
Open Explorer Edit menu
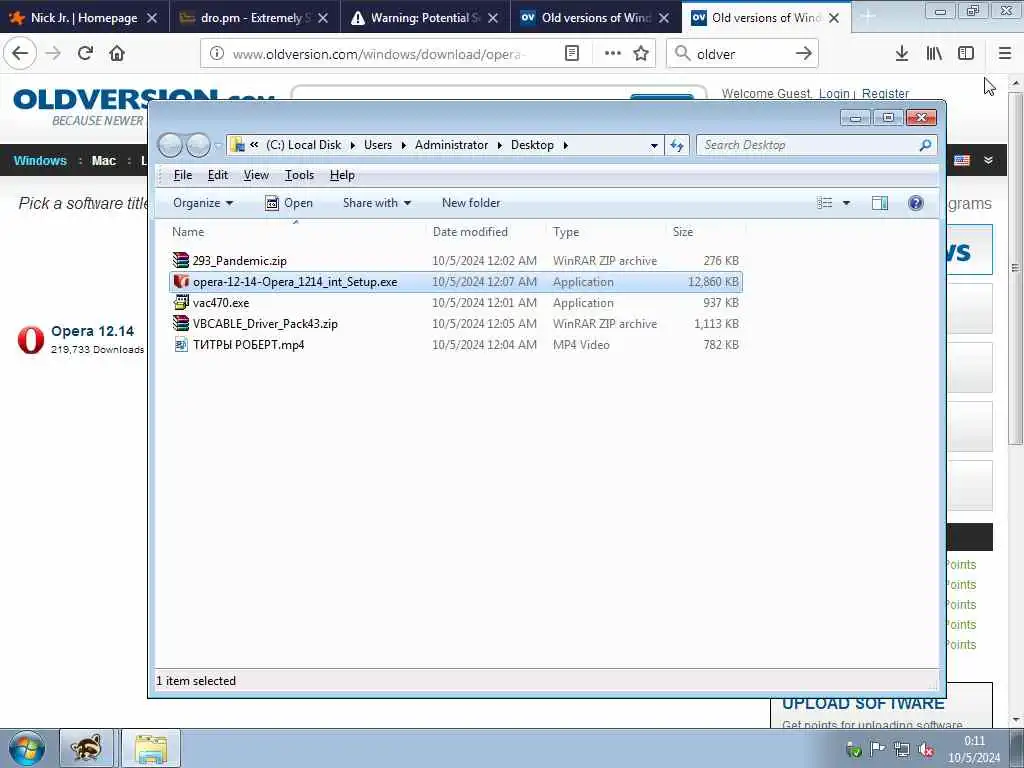[217, 175]
